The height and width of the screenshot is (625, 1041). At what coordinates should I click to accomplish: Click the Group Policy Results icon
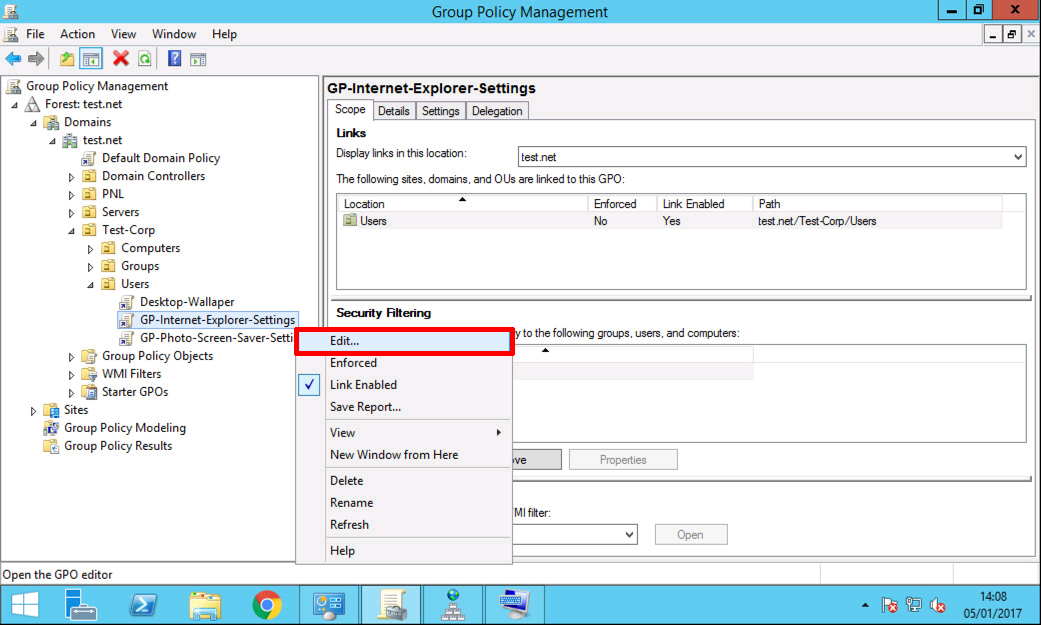51,446
